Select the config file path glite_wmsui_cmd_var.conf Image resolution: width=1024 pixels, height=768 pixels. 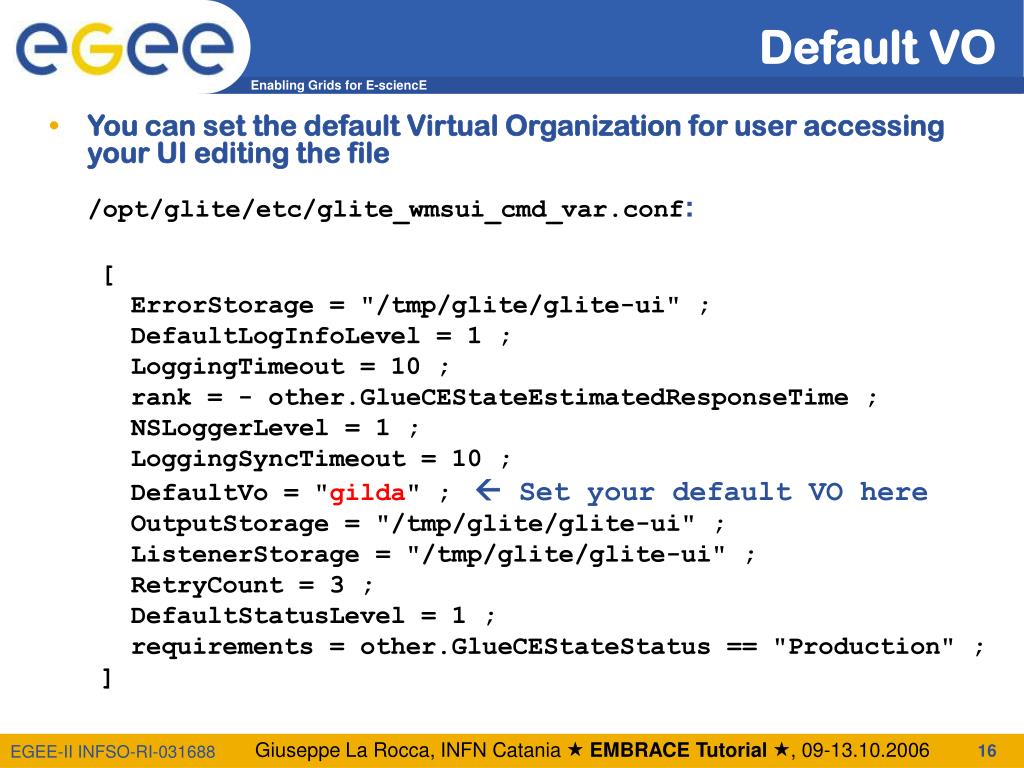pyautogui.click(x=391, y=210)
